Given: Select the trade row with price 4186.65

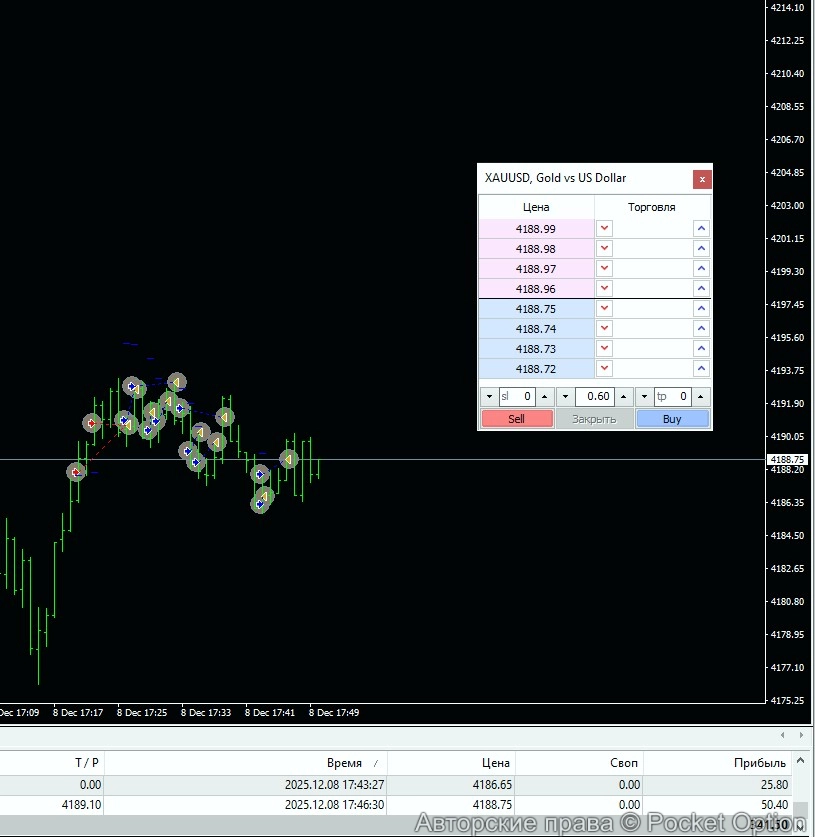Looking at the screenshot, I should 400,785.
